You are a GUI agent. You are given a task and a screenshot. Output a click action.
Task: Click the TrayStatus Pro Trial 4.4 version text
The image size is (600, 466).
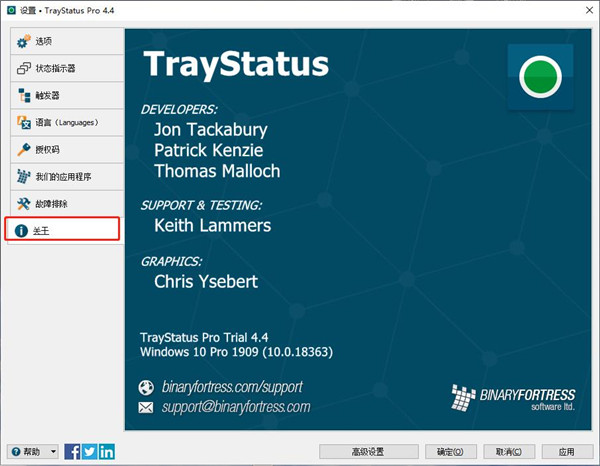coord(204,337)
